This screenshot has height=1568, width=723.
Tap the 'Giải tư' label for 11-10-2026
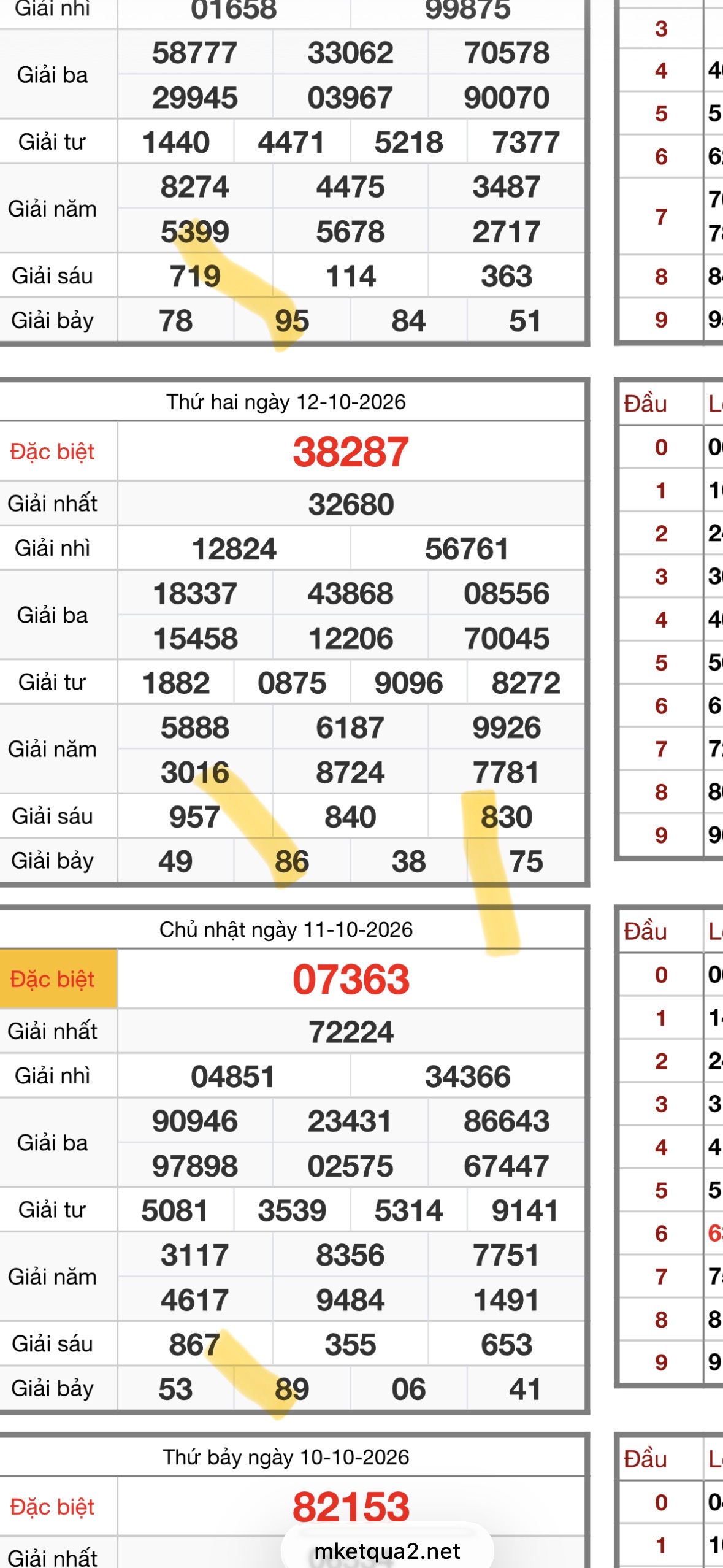point(52,1210)
